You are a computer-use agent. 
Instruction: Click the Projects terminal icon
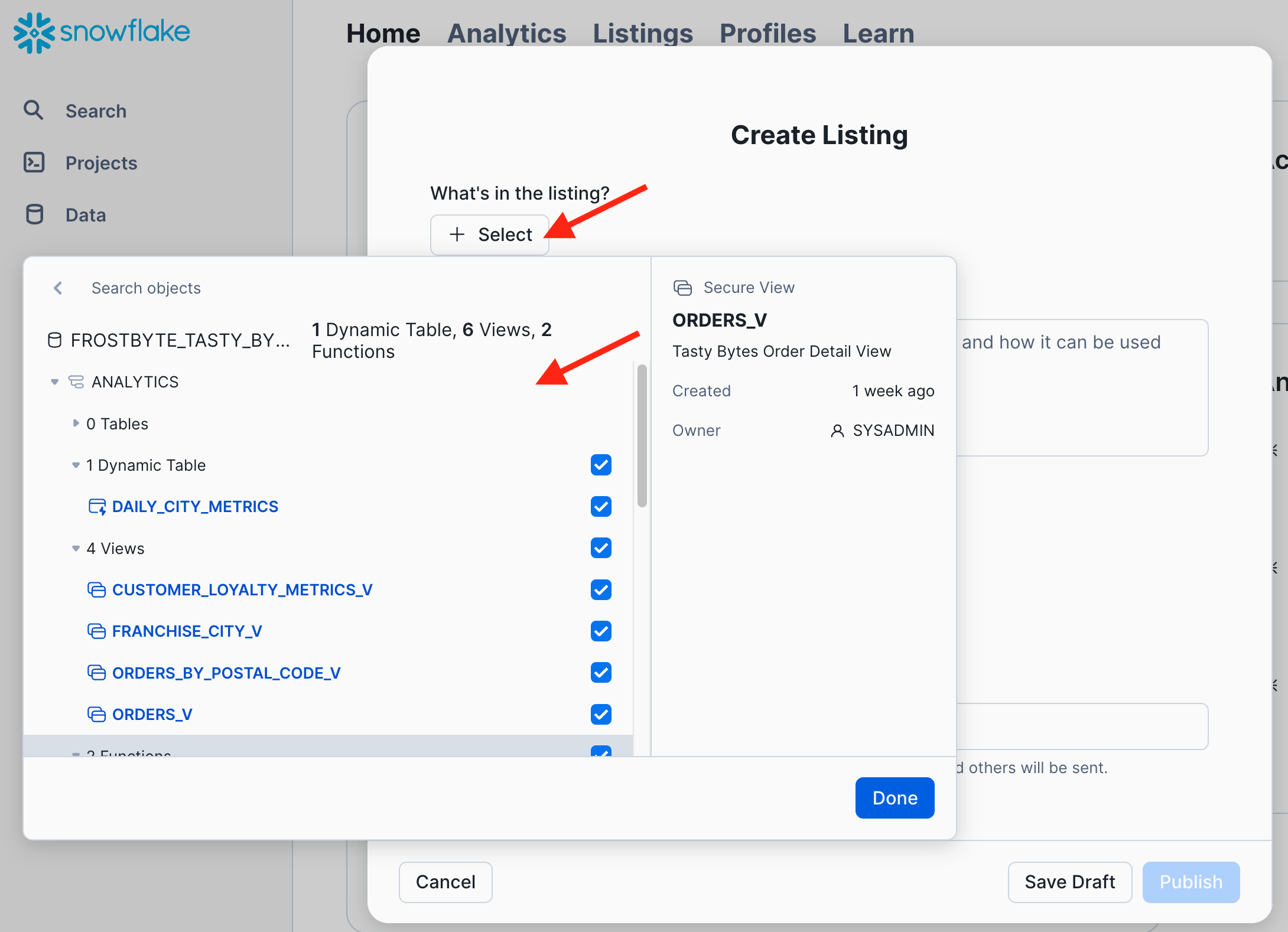coord(34,162)
